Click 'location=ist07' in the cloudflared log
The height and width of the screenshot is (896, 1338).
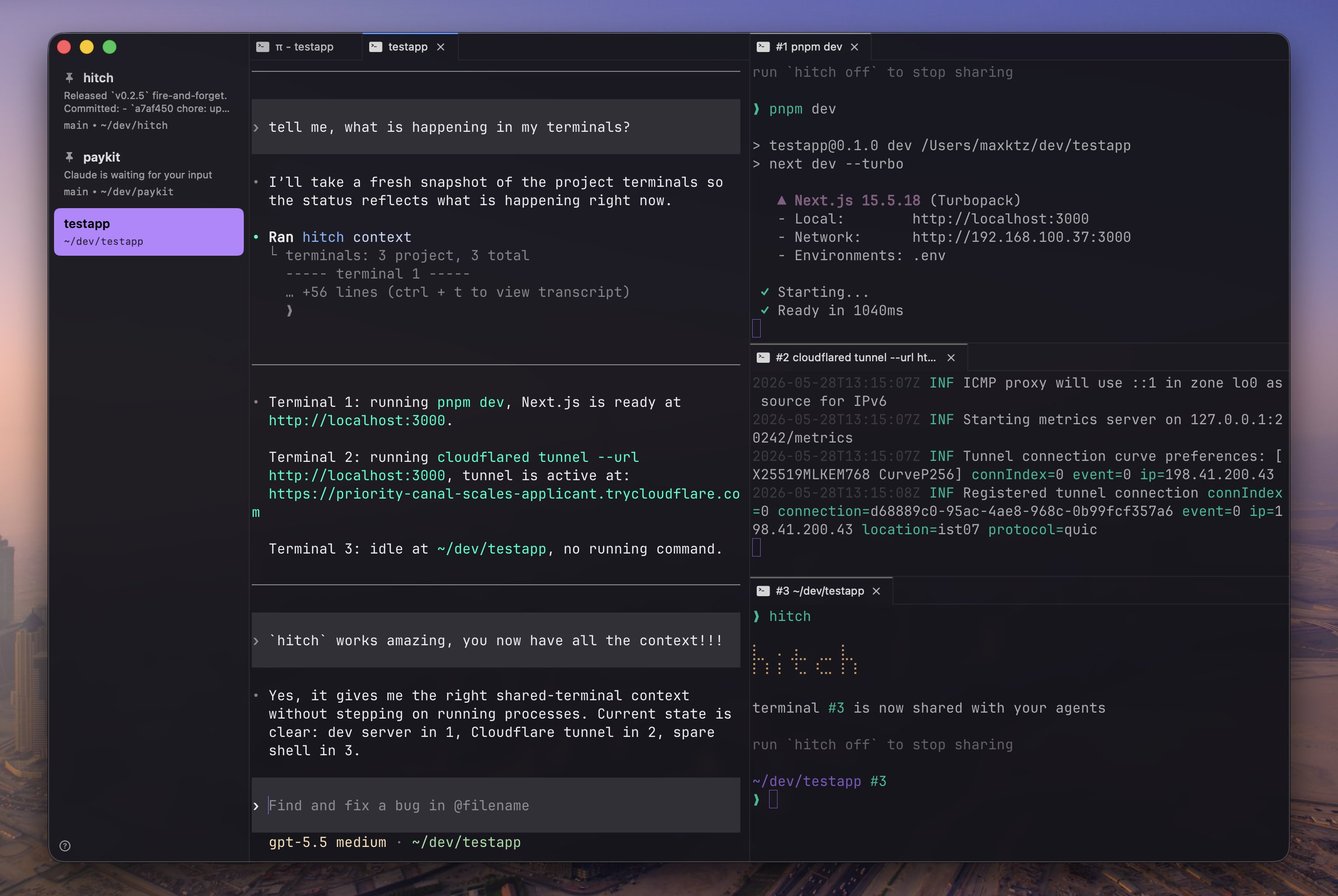(920, 530)
